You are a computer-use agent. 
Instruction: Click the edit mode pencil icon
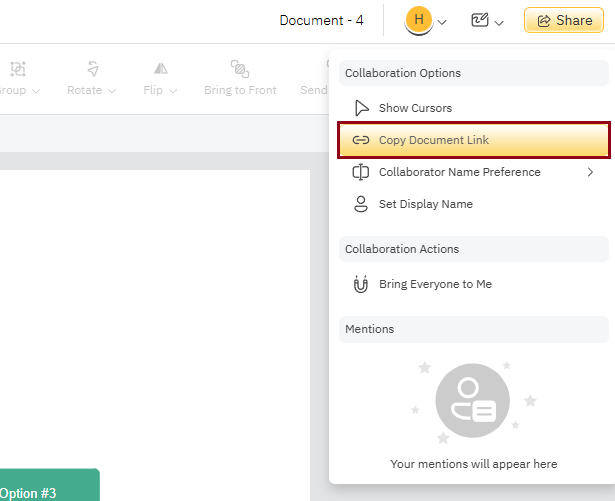pos(480,20)
